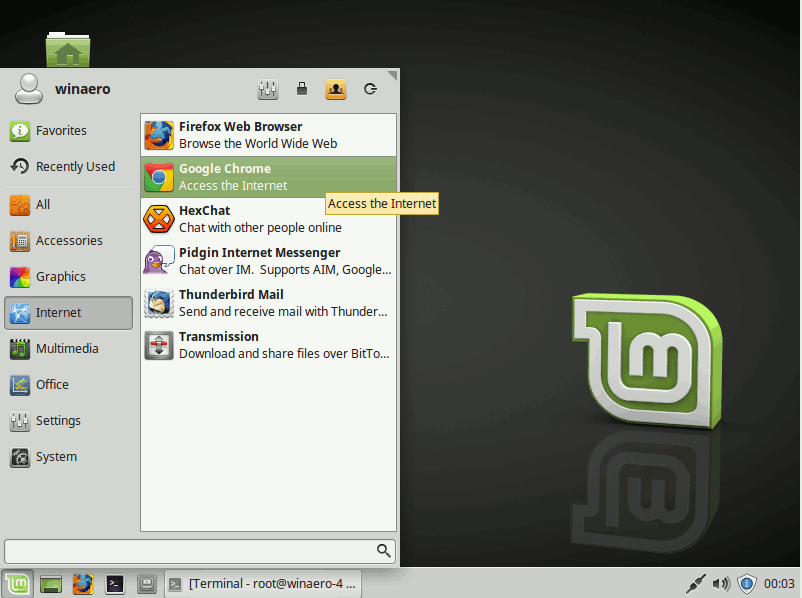Viewport: 802px width, 598px height.
Task: Open the Multimedia category
Action: 69,348
